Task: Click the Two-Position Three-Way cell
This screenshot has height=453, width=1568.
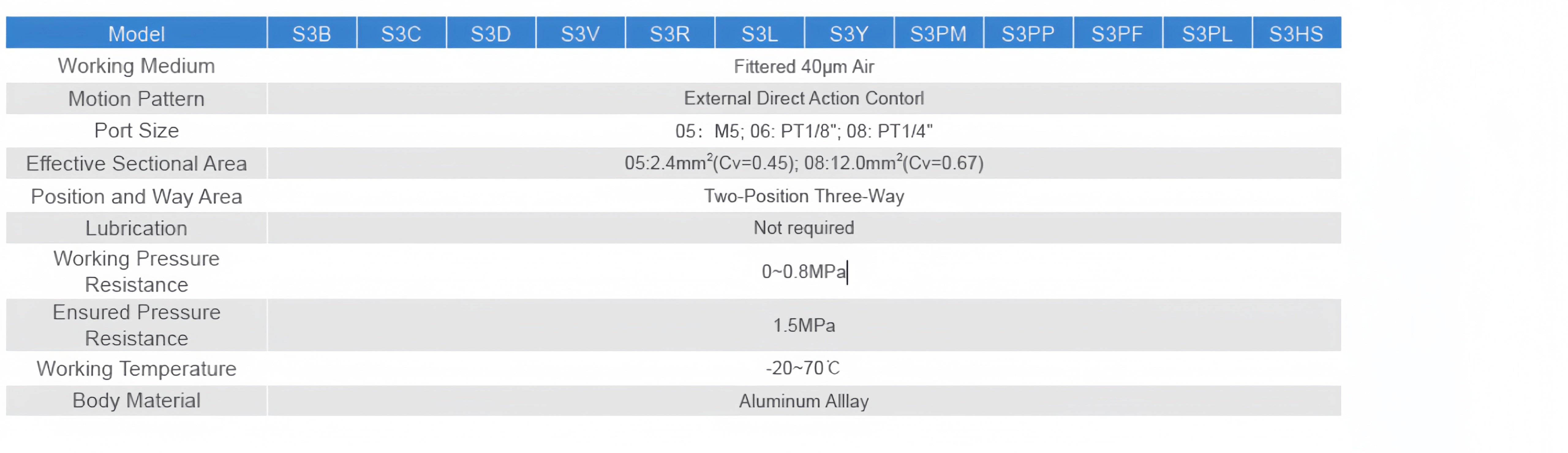Action: click(804, 196)
